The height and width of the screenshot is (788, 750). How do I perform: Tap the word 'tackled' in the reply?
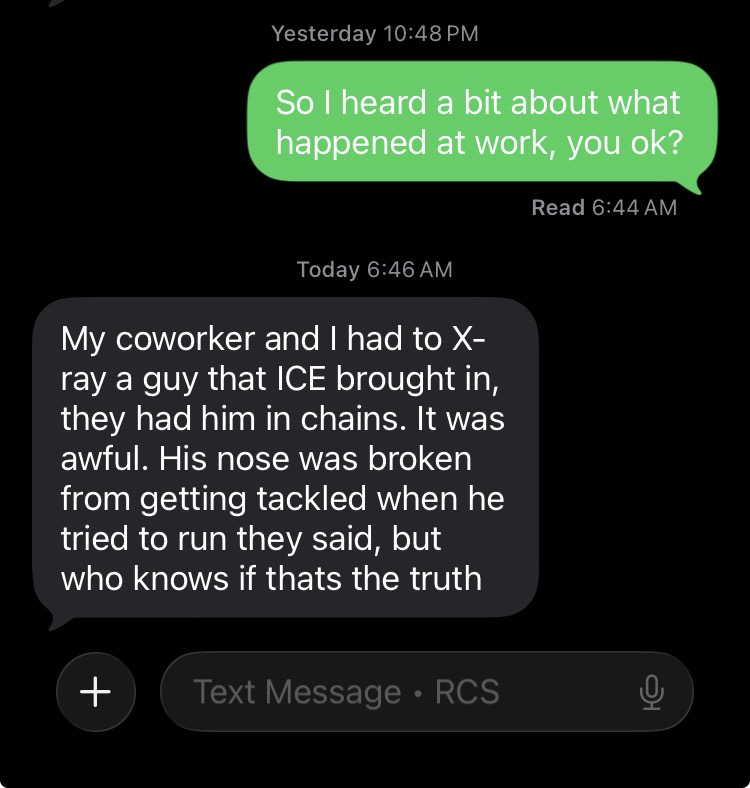(x=311, y=499)
